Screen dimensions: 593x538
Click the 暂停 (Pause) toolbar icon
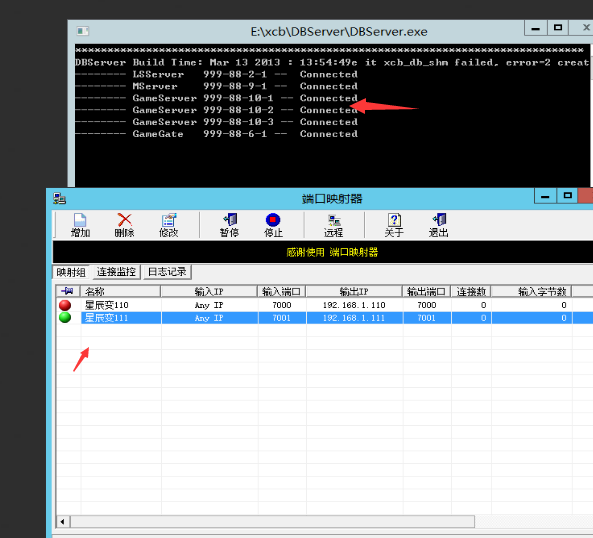pos(229,225)
